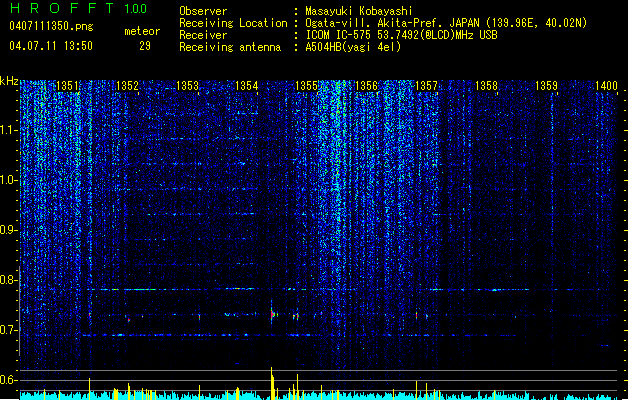Click the 0.8 kHz axis label
The image size is (629, 400).
point(8,280)
